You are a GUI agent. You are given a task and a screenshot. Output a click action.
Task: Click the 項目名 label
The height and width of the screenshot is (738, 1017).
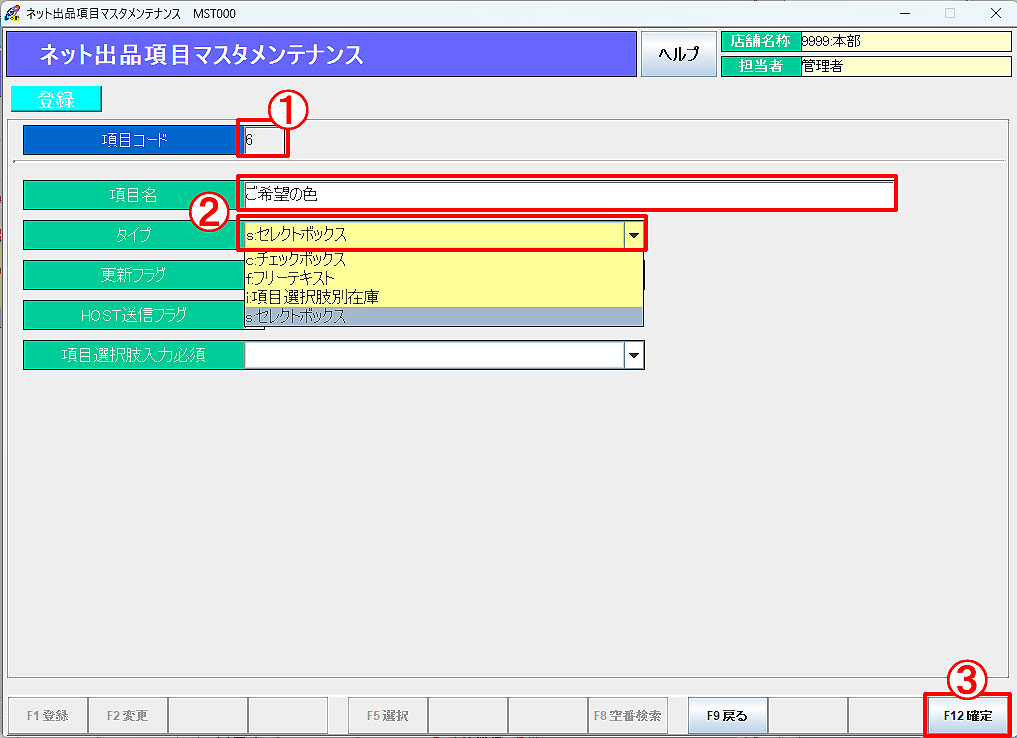point(134,195)
